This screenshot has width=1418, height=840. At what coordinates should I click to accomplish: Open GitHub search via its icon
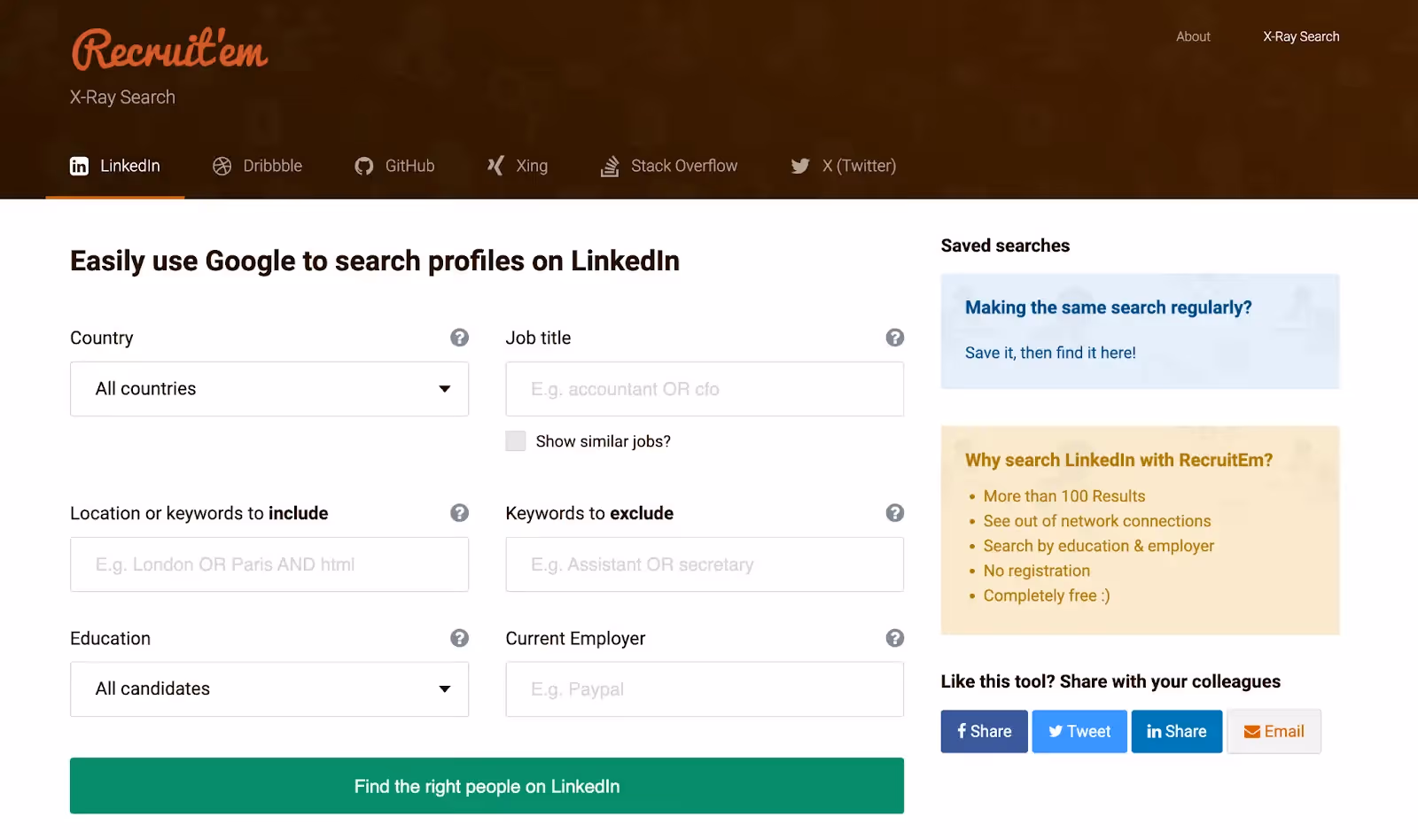click(363, 166)
